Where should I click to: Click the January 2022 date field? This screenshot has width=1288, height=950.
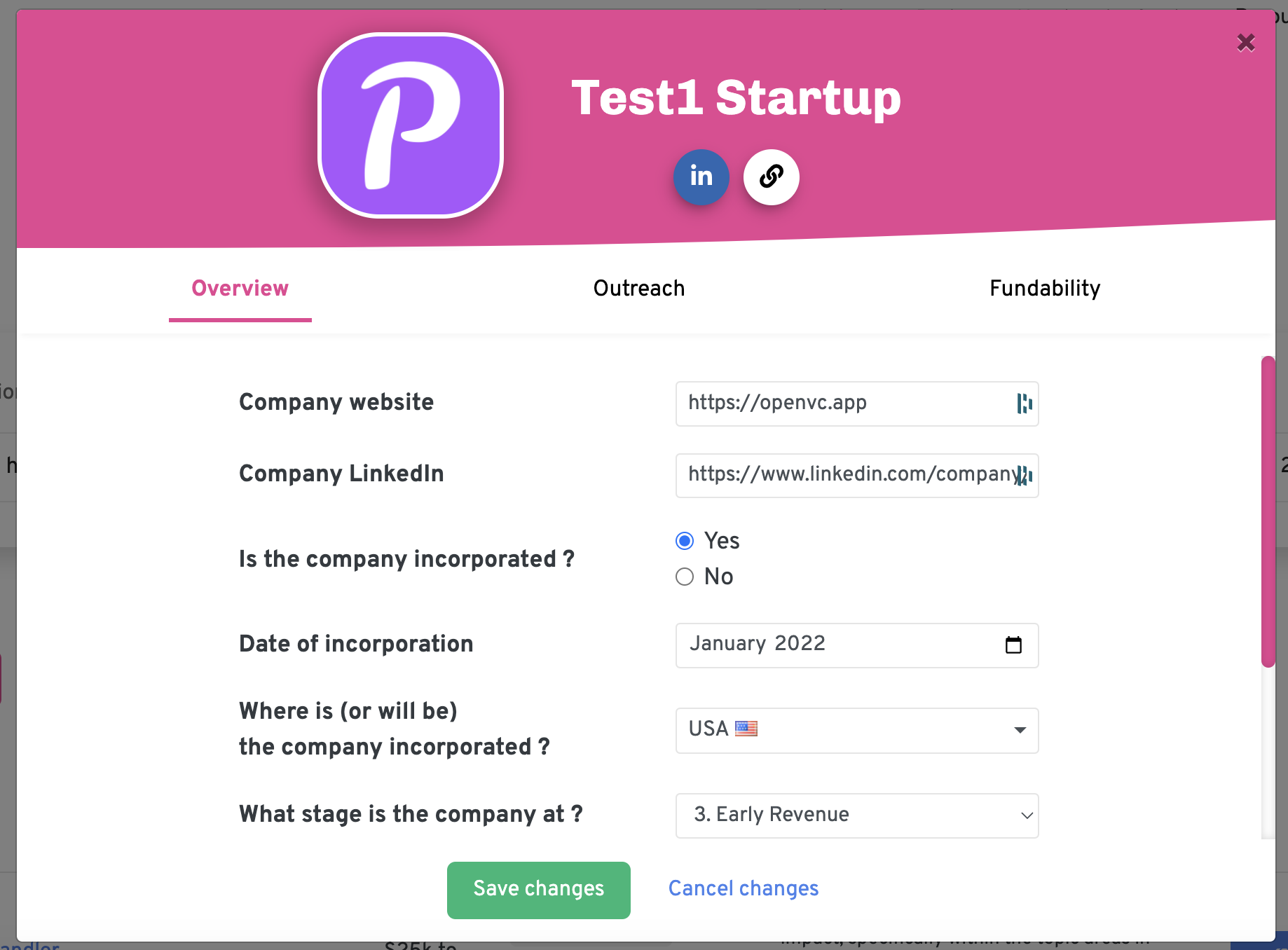(x=857, y=645)
